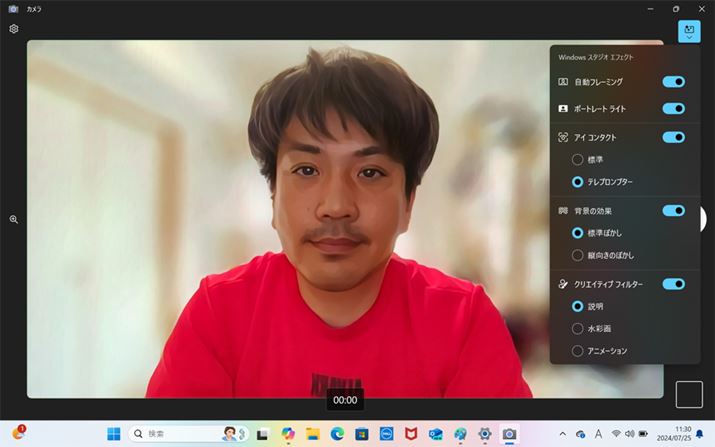
Task: Toggle 自動フレーミング switch off
Action: pyautogui.click(x=673, y=82)
